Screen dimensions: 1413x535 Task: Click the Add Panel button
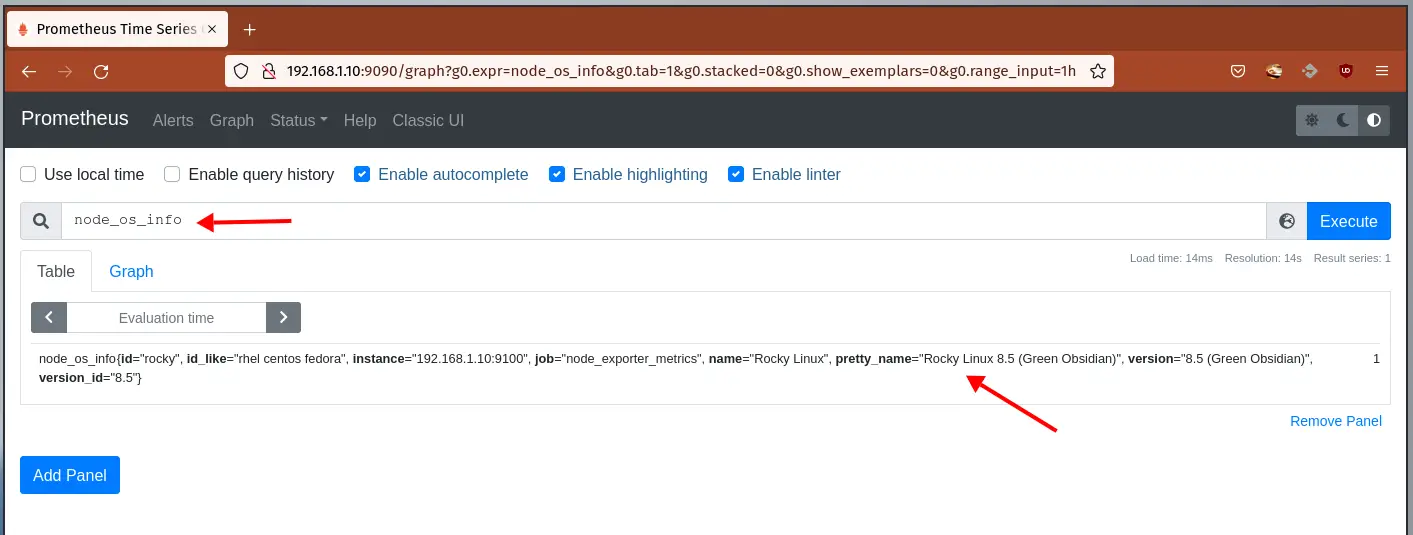pos(70,475)
